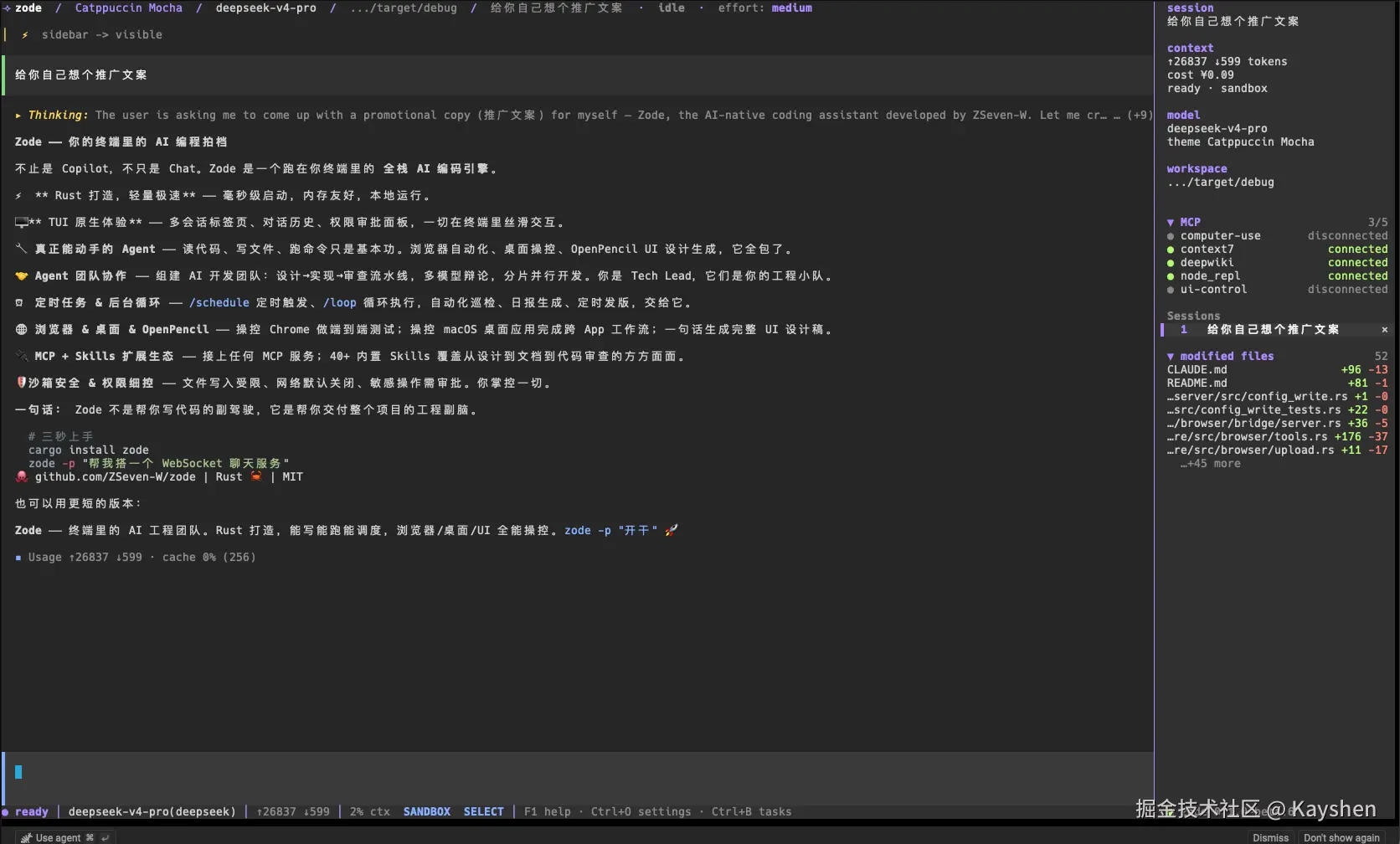
Task: Click 'F1 help' in the status bar
Action: (x=548, y=812)
